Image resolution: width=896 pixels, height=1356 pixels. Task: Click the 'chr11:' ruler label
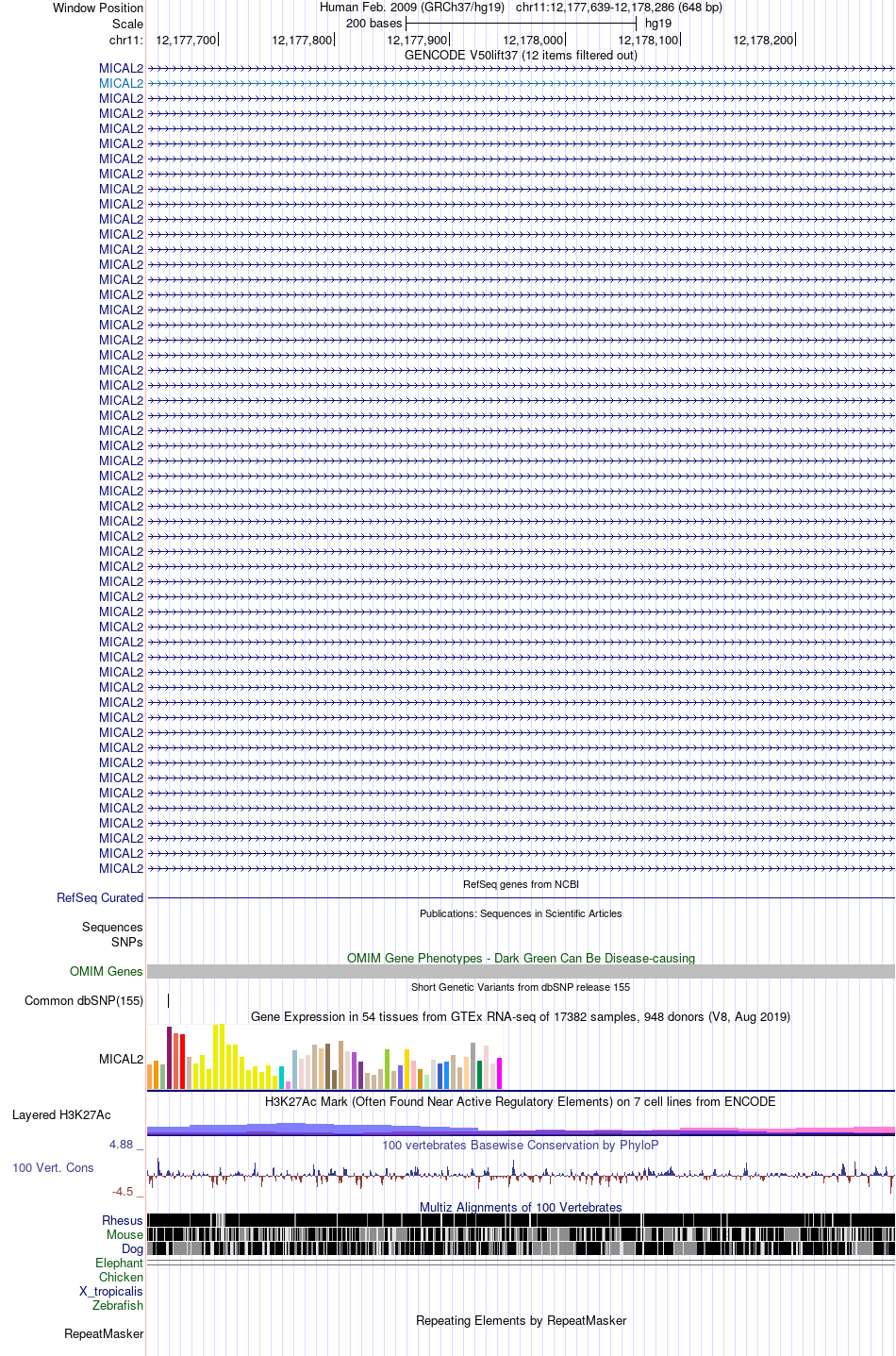pyautogui.click(x=126, y=40)
